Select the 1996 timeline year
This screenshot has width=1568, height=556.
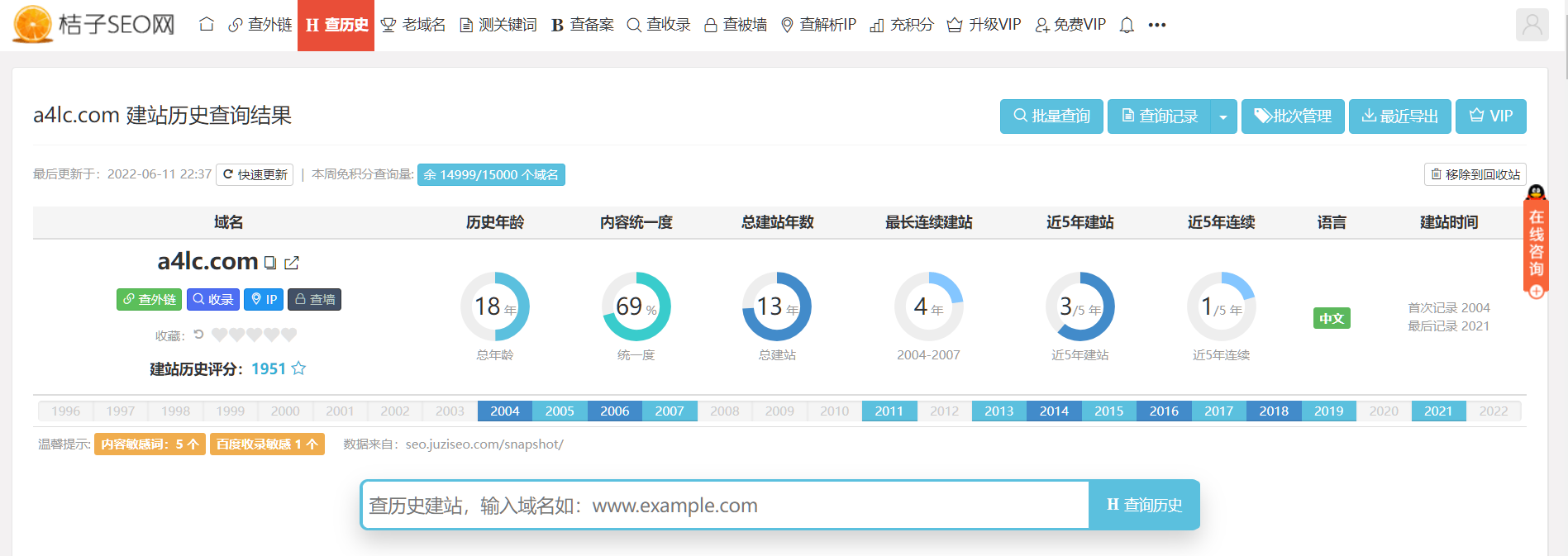pos(66,411)
